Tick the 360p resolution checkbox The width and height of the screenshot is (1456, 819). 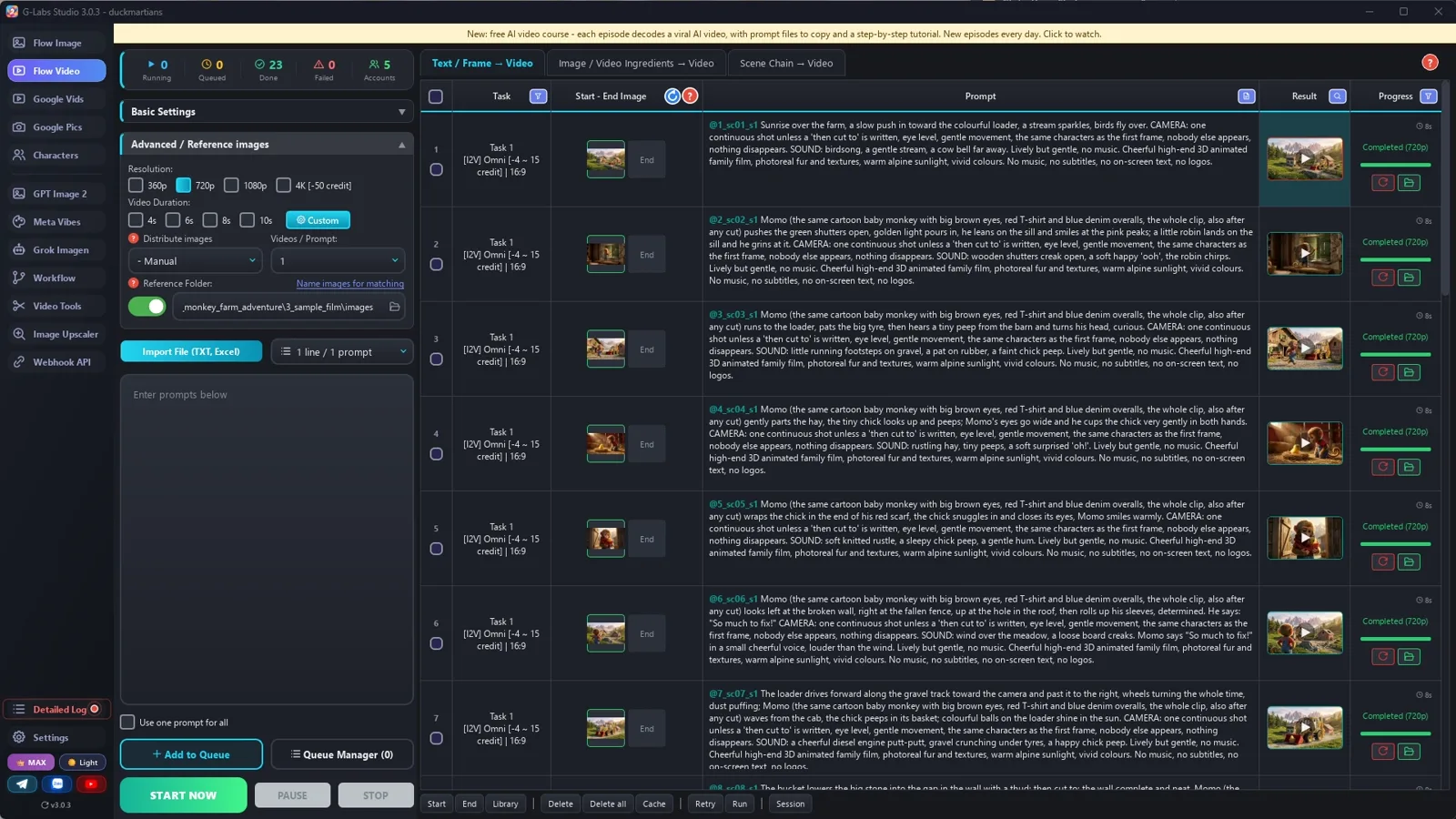click(136, 186)
